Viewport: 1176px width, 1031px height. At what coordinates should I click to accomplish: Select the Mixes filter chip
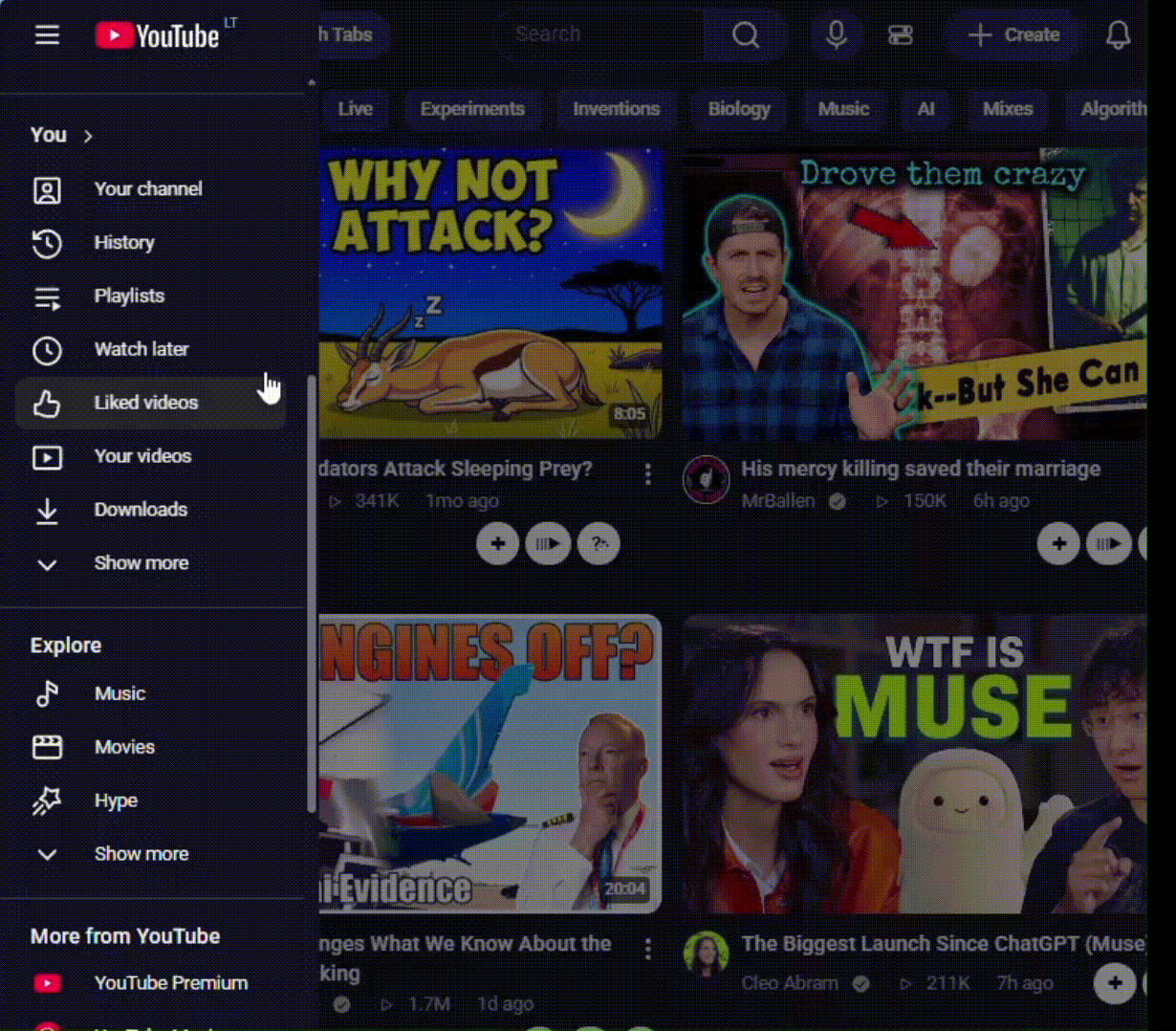click(x=1008, y=109)
